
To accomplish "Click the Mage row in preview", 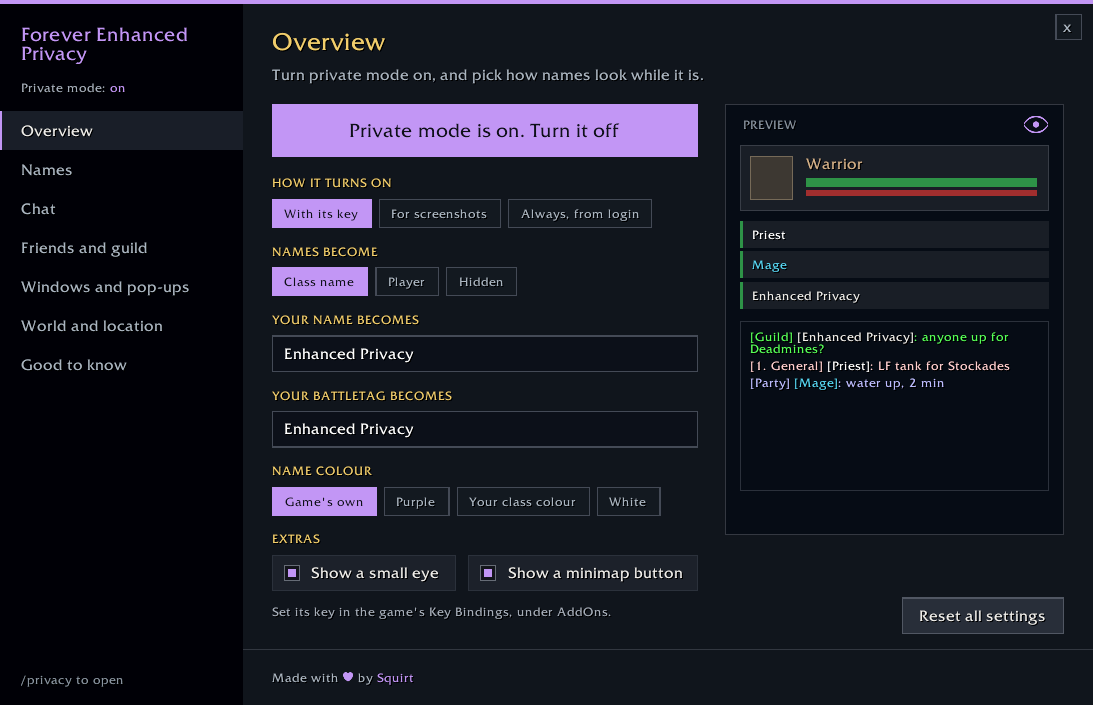I will coord(894,264).
